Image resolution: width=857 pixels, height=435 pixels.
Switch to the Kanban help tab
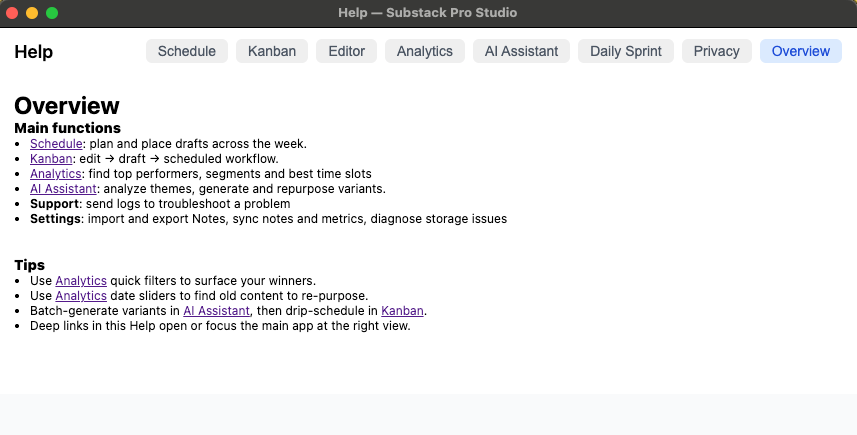tap(272, 51)
